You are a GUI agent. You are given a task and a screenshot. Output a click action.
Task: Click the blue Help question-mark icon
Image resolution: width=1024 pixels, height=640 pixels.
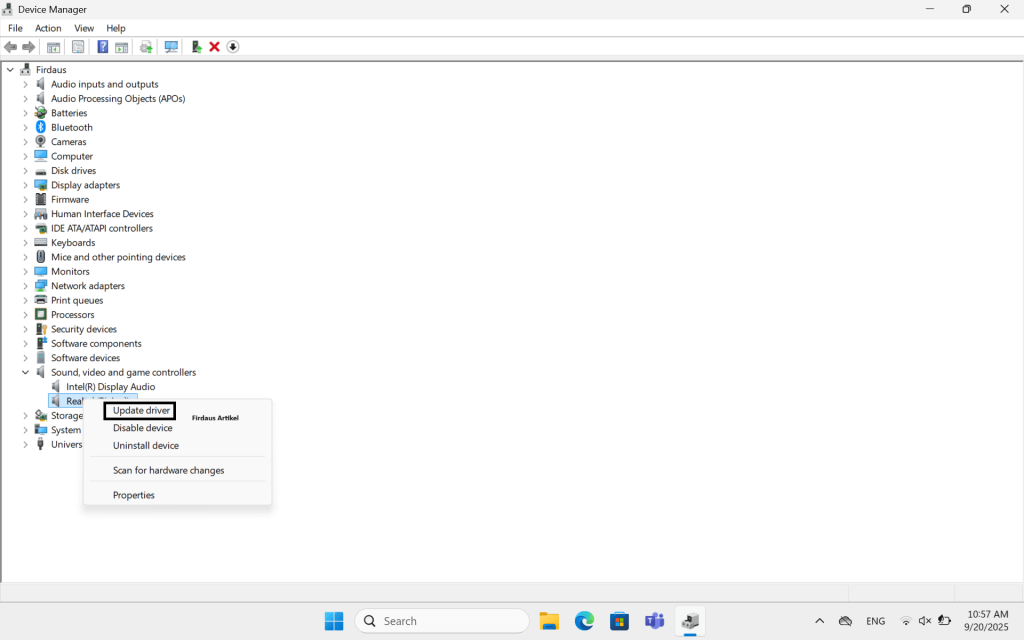[x=103, y=47]
